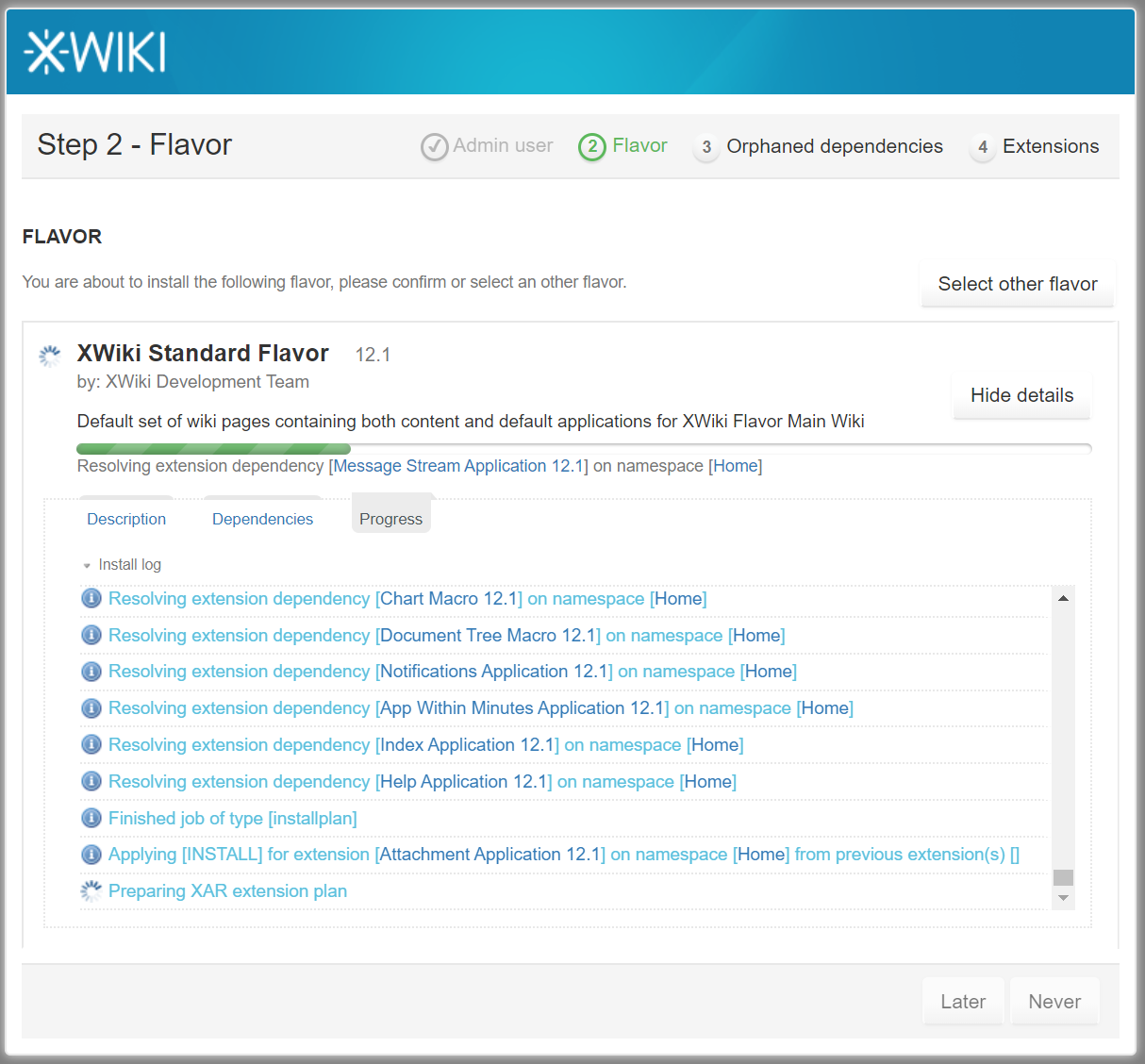Click info icon on Finished job installplan row
1145x1064 pixels.
(91, 819)
